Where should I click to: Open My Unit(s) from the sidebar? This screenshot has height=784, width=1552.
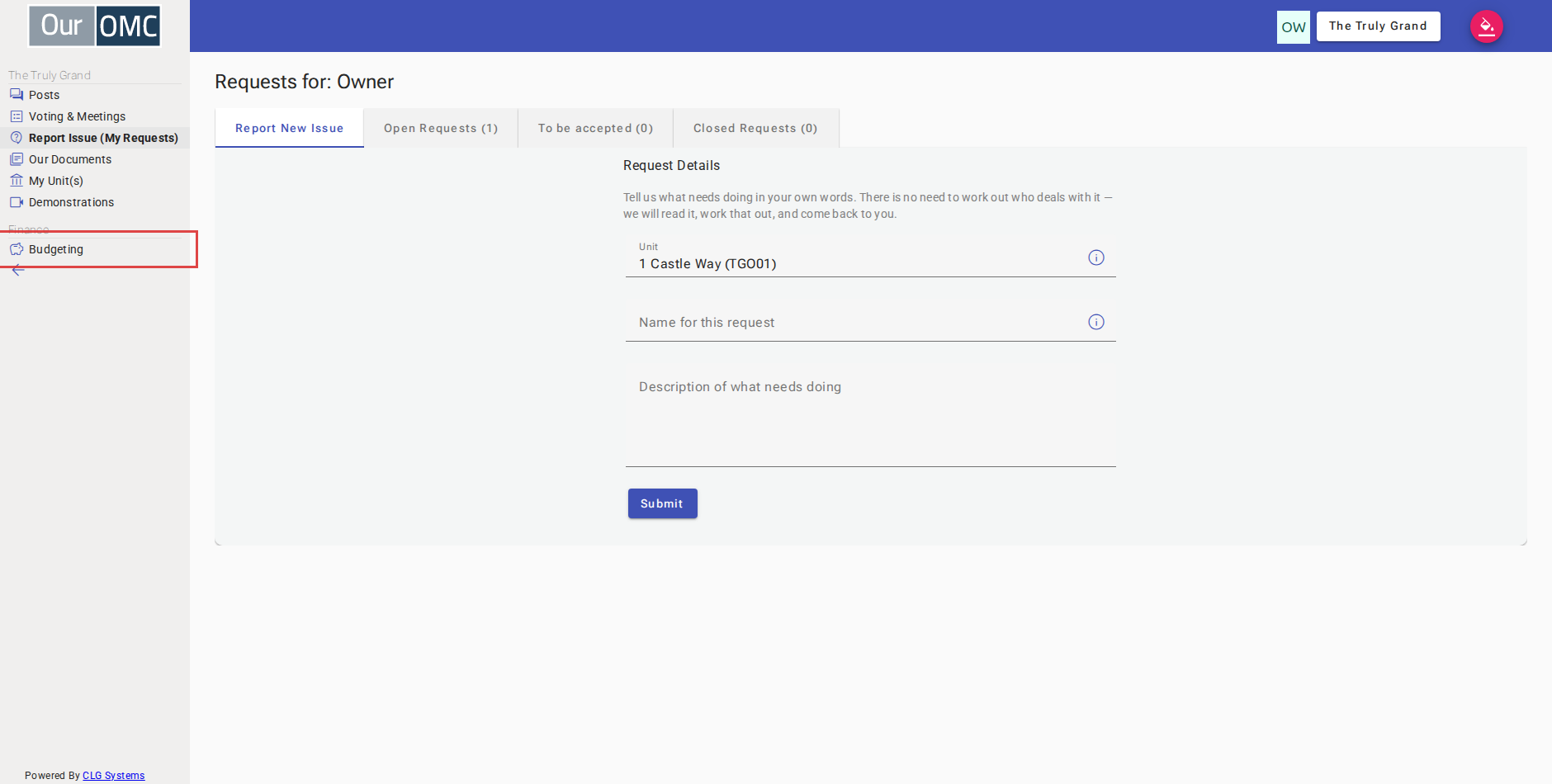(x=95, y=181)
